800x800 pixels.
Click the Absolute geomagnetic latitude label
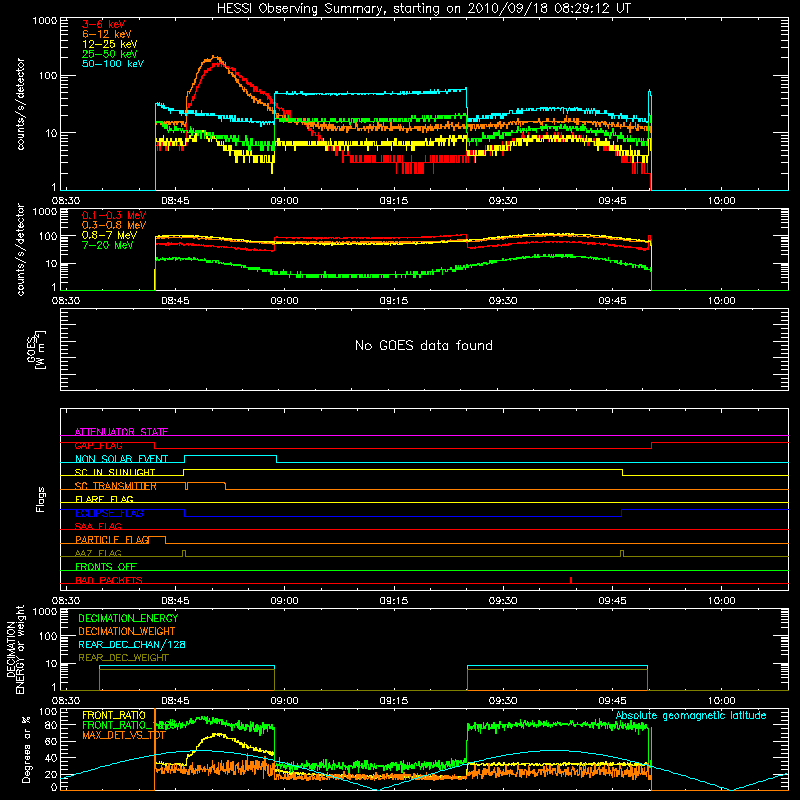[x=691, y=715]
